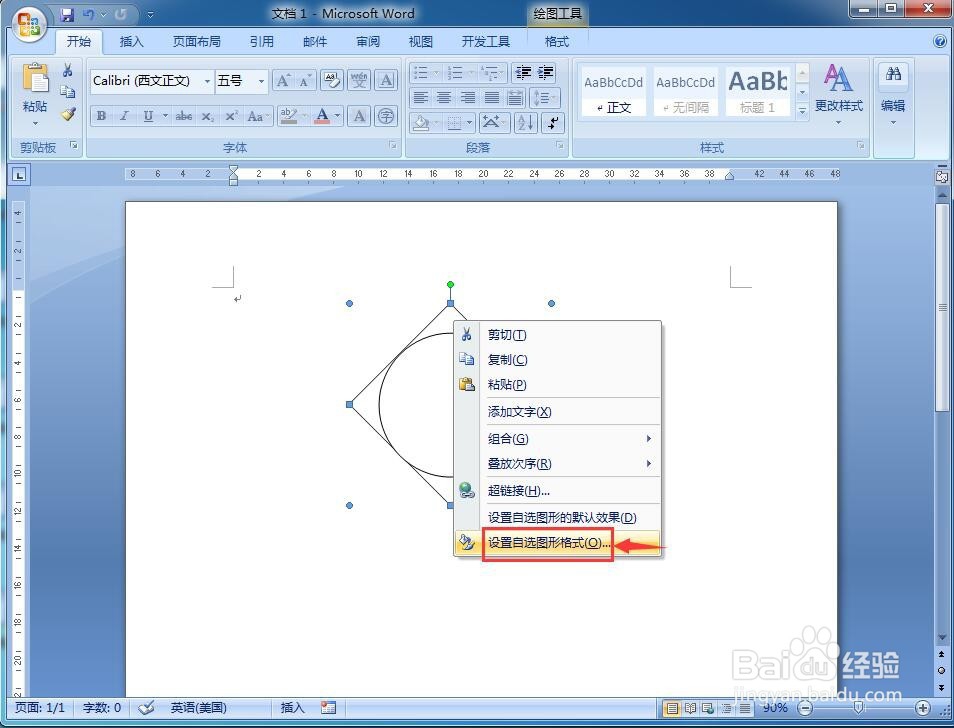Apply the 标题 1 style
954x728 pixels.
757,91
